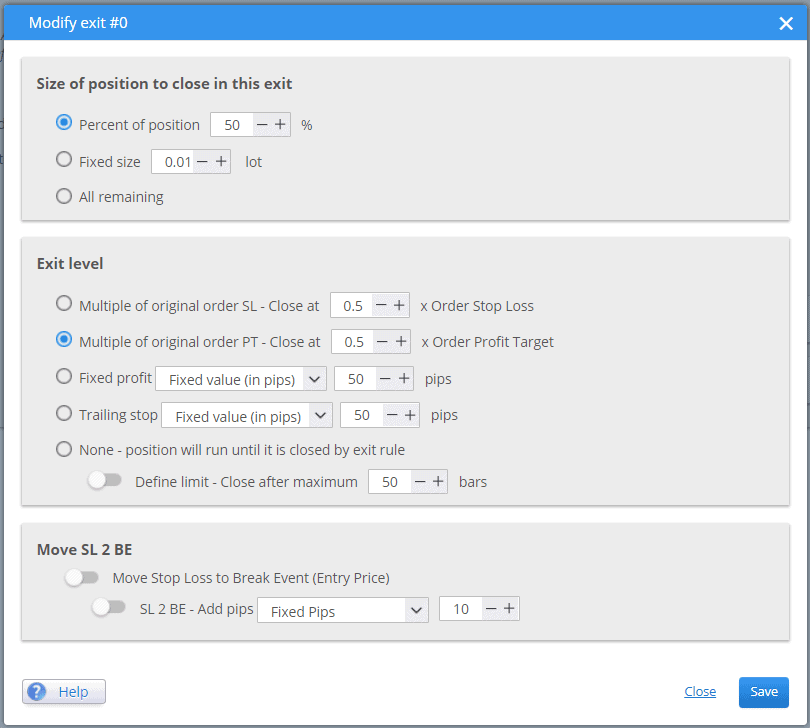
Task: Save the exit settings
Action: tap(764, 692)
